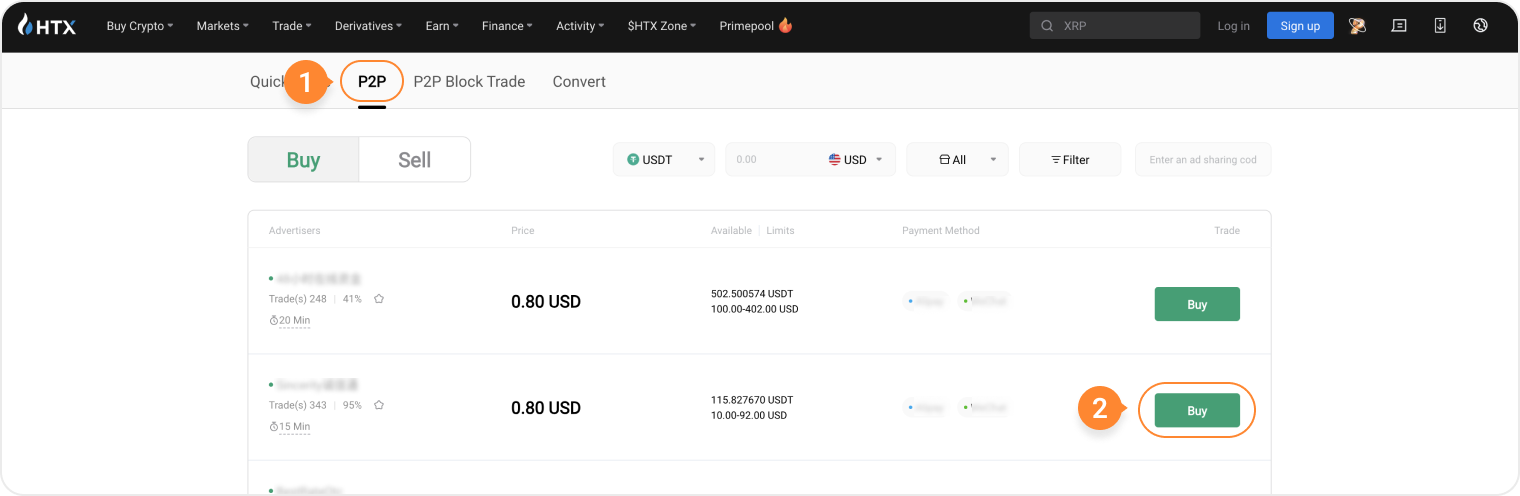
Task: Click the search magnifier icon
Action: tap(1047, 26)
